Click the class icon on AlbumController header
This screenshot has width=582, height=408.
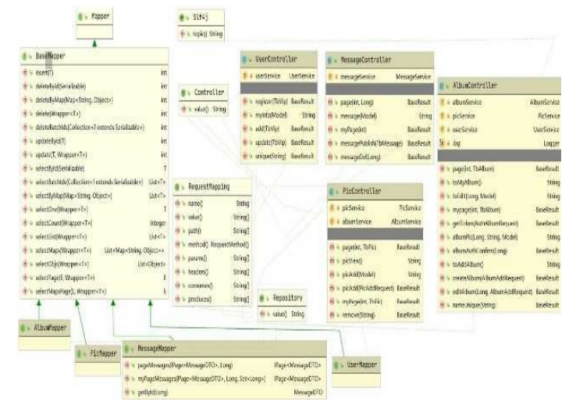(x=442, y=86)
